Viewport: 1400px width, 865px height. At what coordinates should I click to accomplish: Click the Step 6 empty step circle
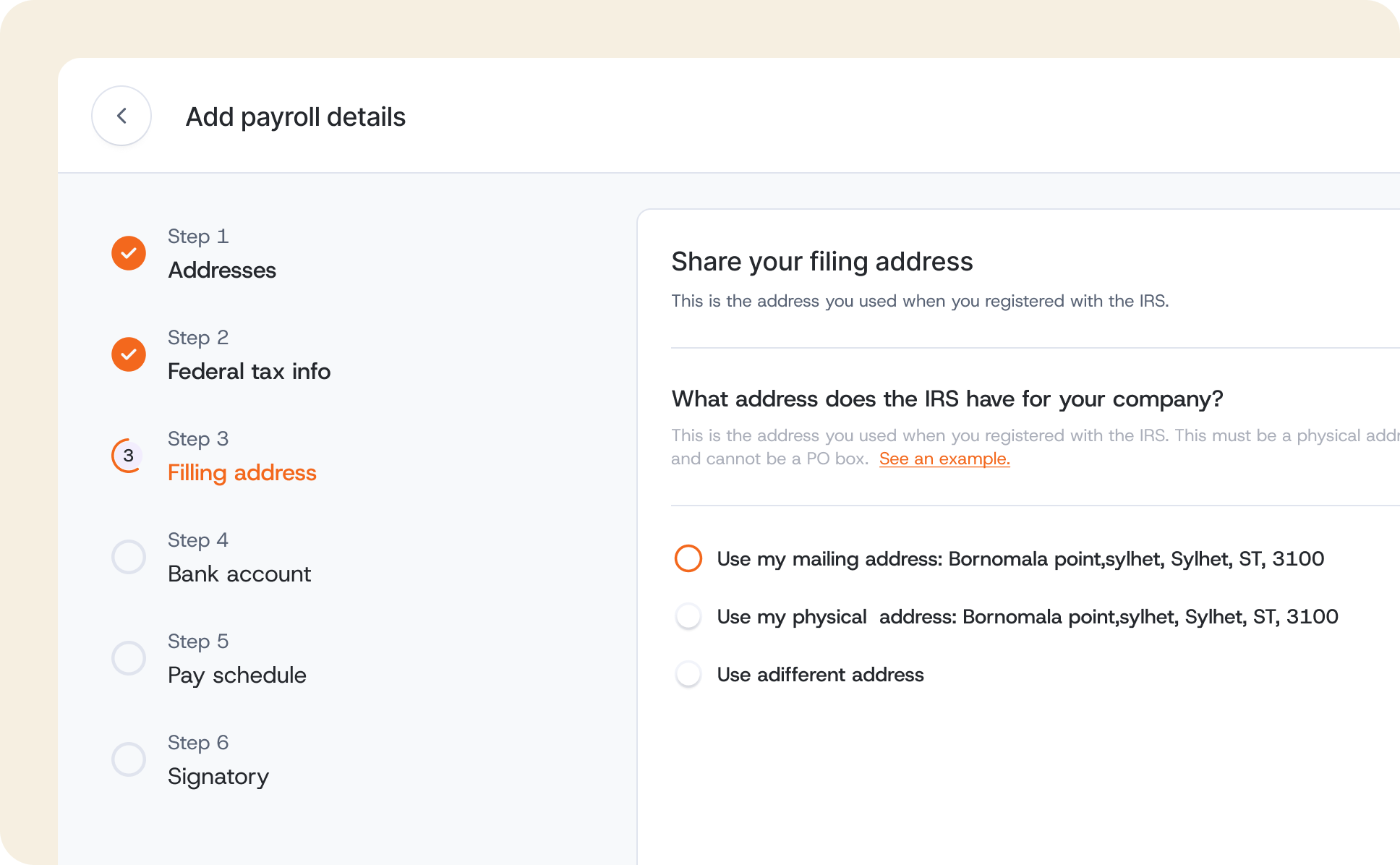128,759
